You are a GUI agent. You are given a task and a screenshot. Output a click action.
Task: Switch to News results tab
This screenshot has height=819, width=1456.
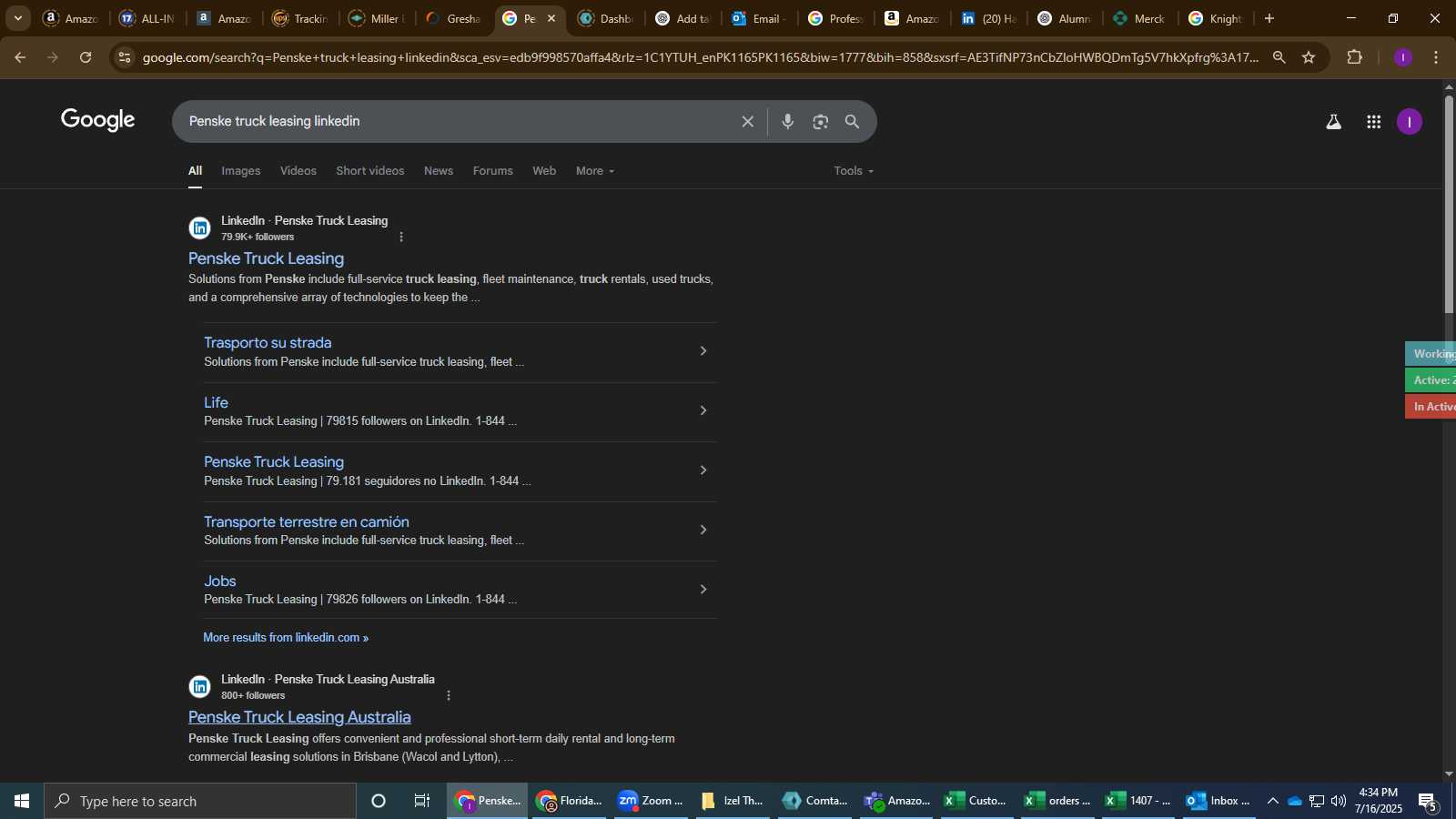pos(439,171)
